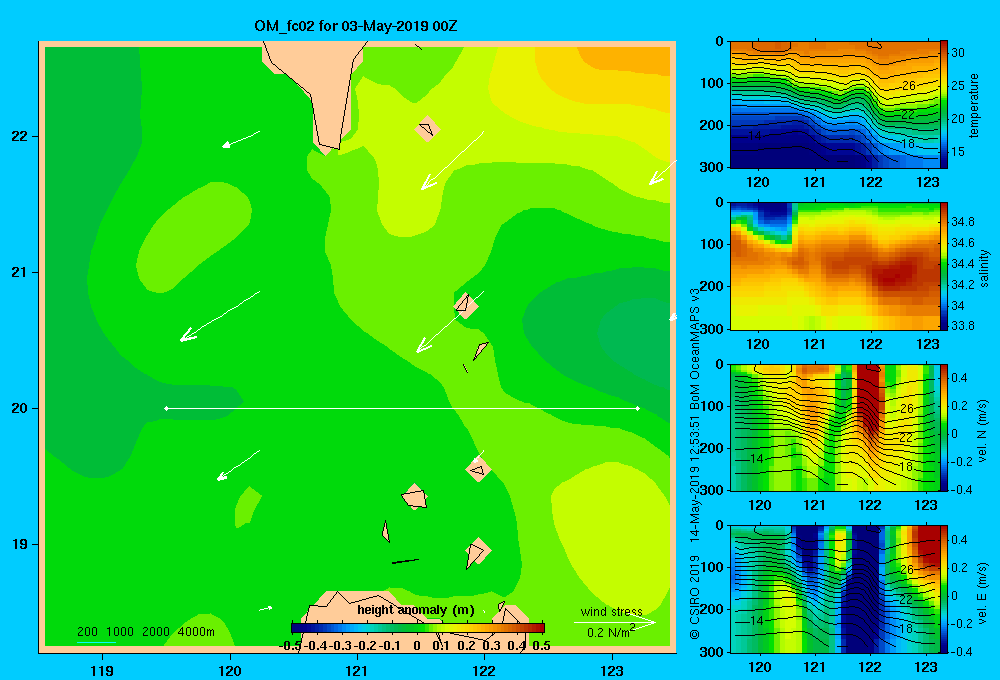Viewport: 1000px width, 680px height.
Task: Click the salinity panel color bar
Action: [x=944, y=266]
